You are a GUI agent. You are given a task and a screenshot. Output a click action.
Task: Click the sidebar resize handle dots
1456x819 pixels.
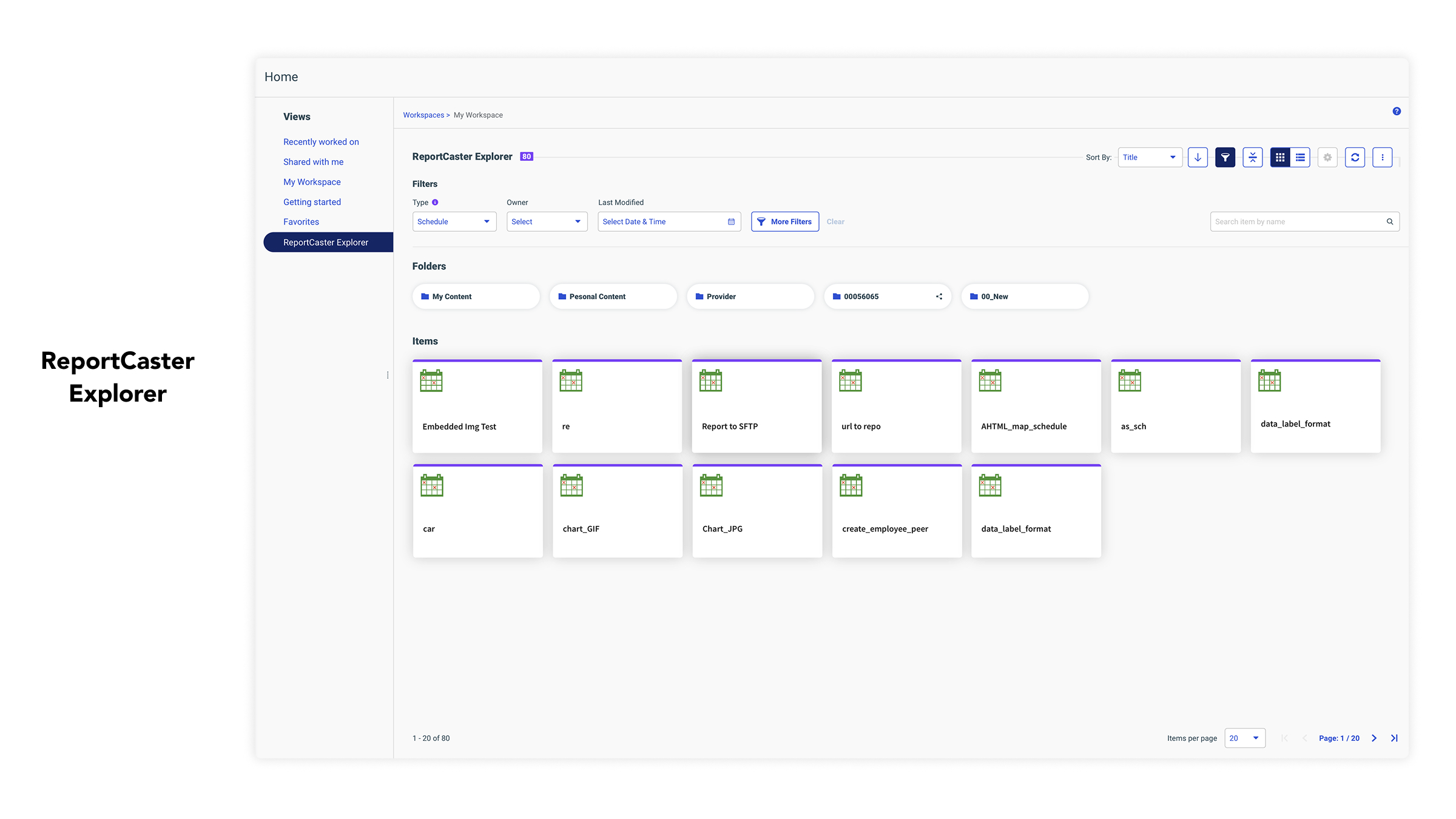388,375
